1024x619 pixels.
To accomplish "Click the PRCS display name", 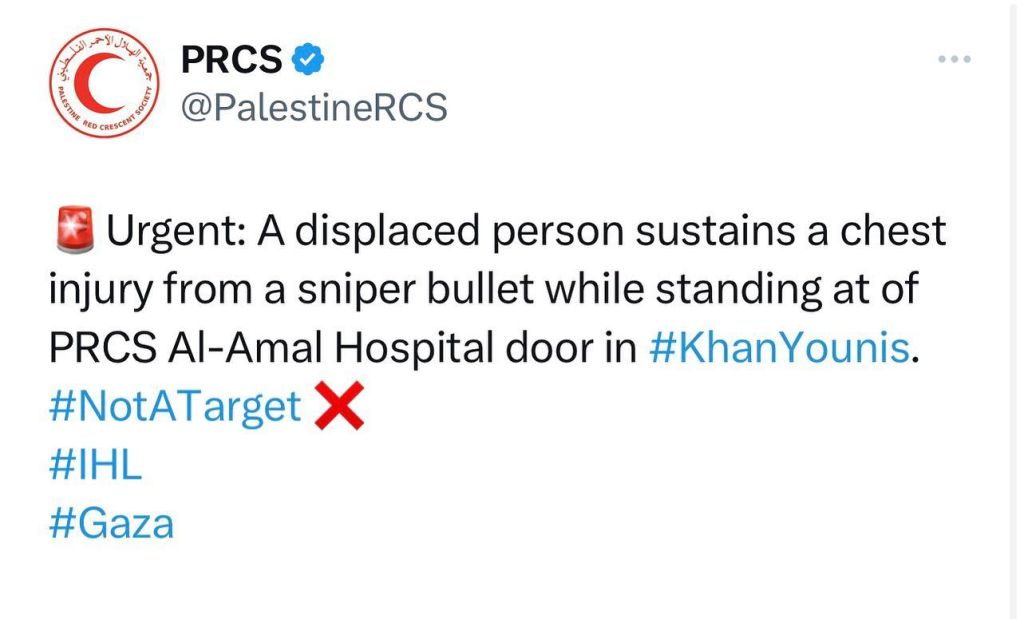I will (x=232, y=59).
